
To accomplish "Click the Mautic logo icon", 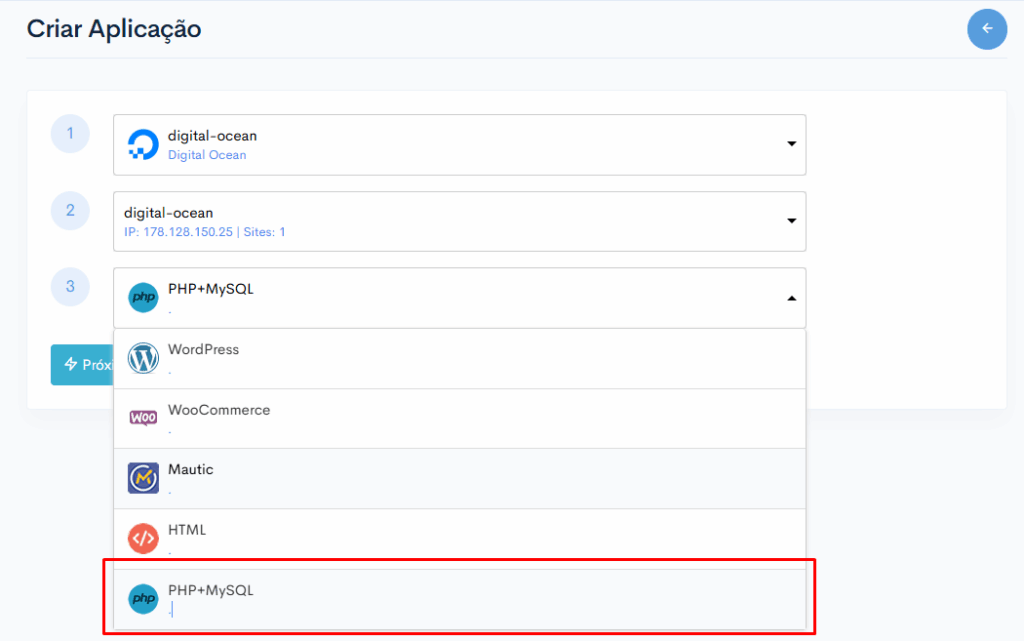I will (x=143, y=478).
